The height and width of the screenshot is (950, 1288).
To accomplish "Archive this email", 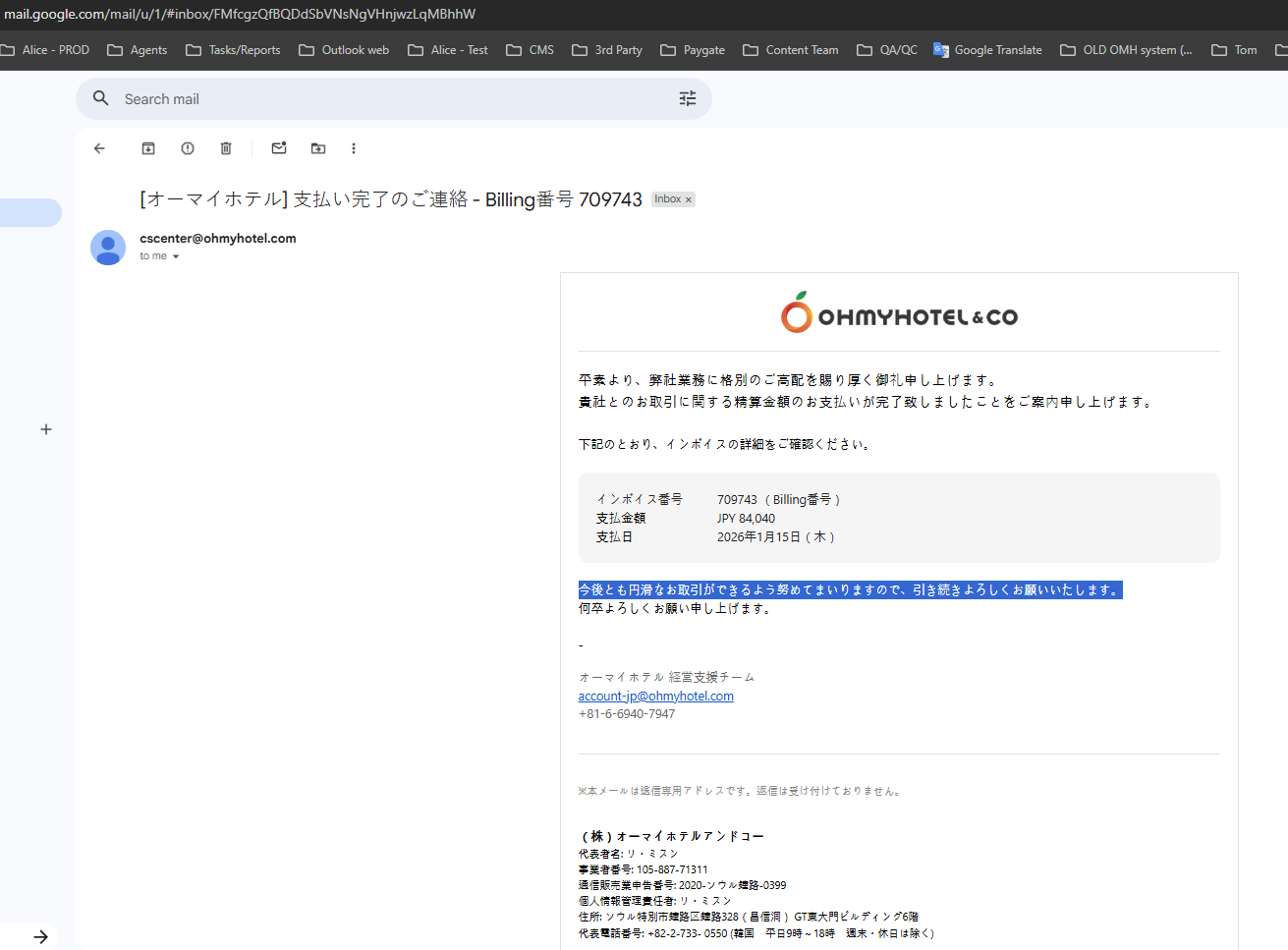I will pos(148,148).
